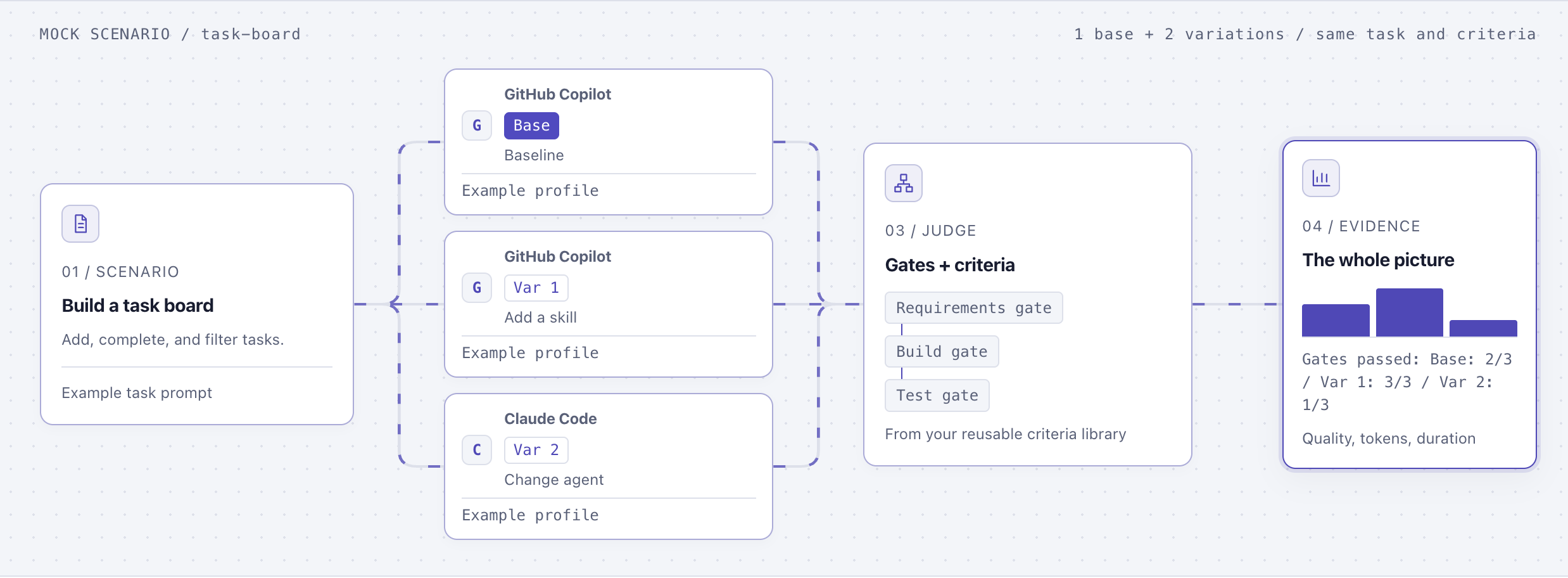This screenshot has width=1568, height=578.
Task: Click the hierarchy icon in Judge card
Action: 904,183
